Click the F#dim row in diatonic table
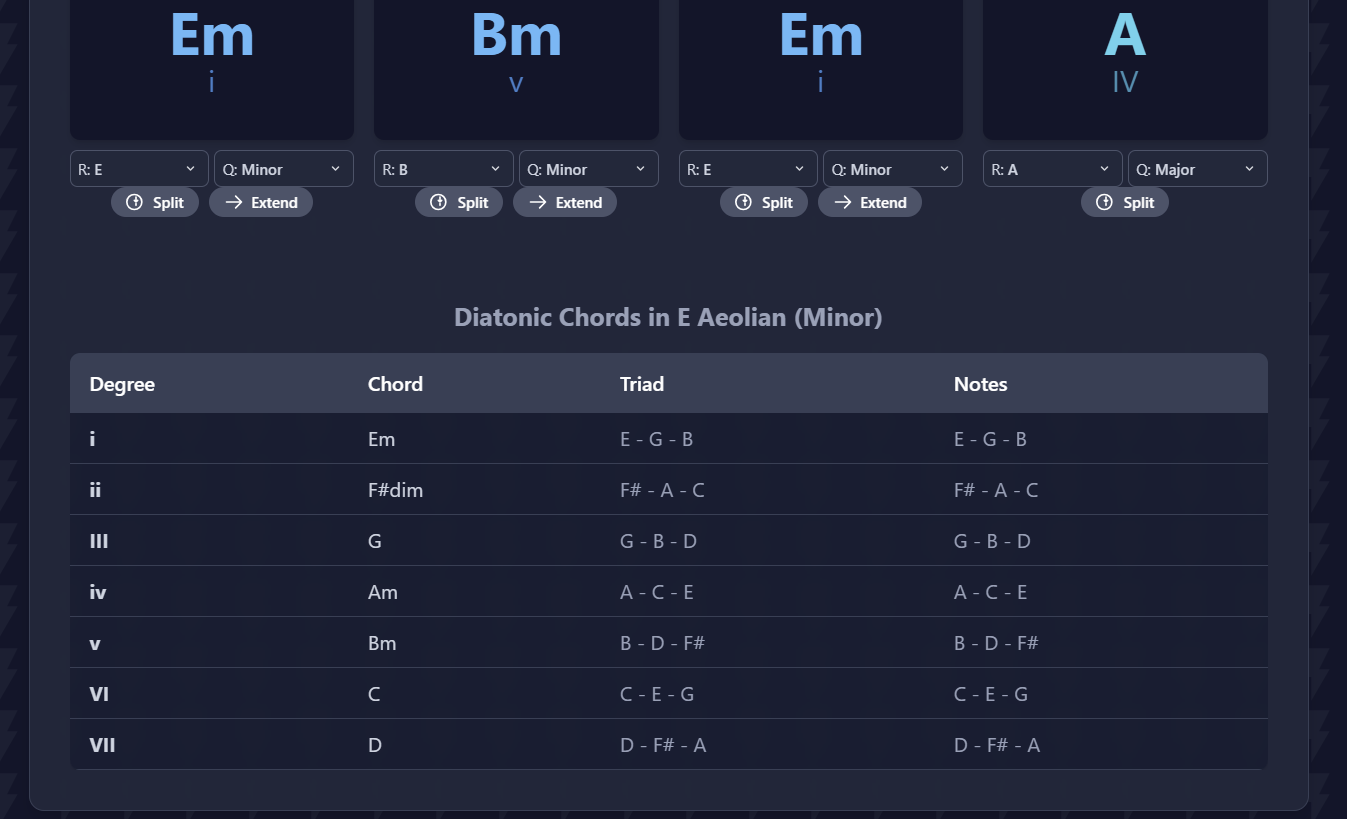The height and width of the screenshot is (819, 1347). (x=669, y=490)
